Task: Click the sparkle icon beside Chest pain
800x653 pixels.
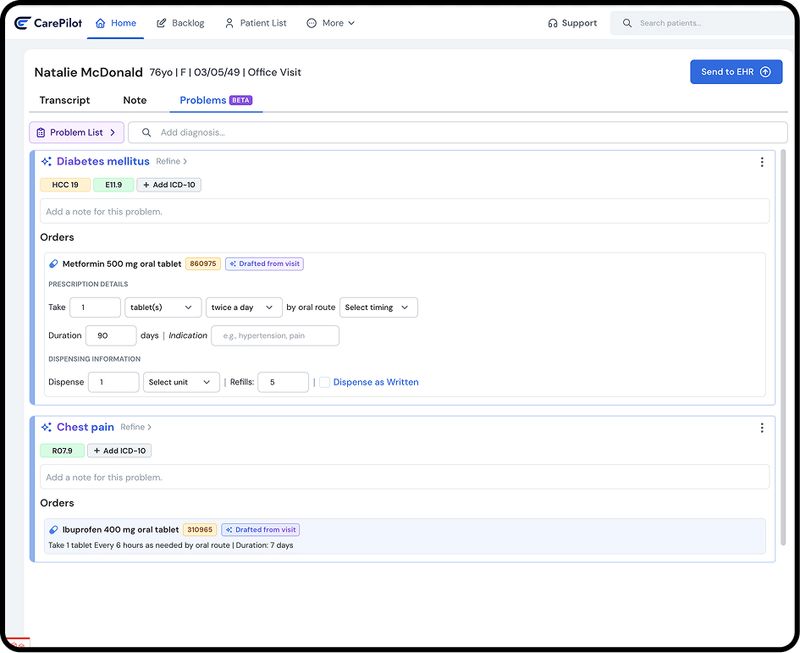Action: point(44,427)
